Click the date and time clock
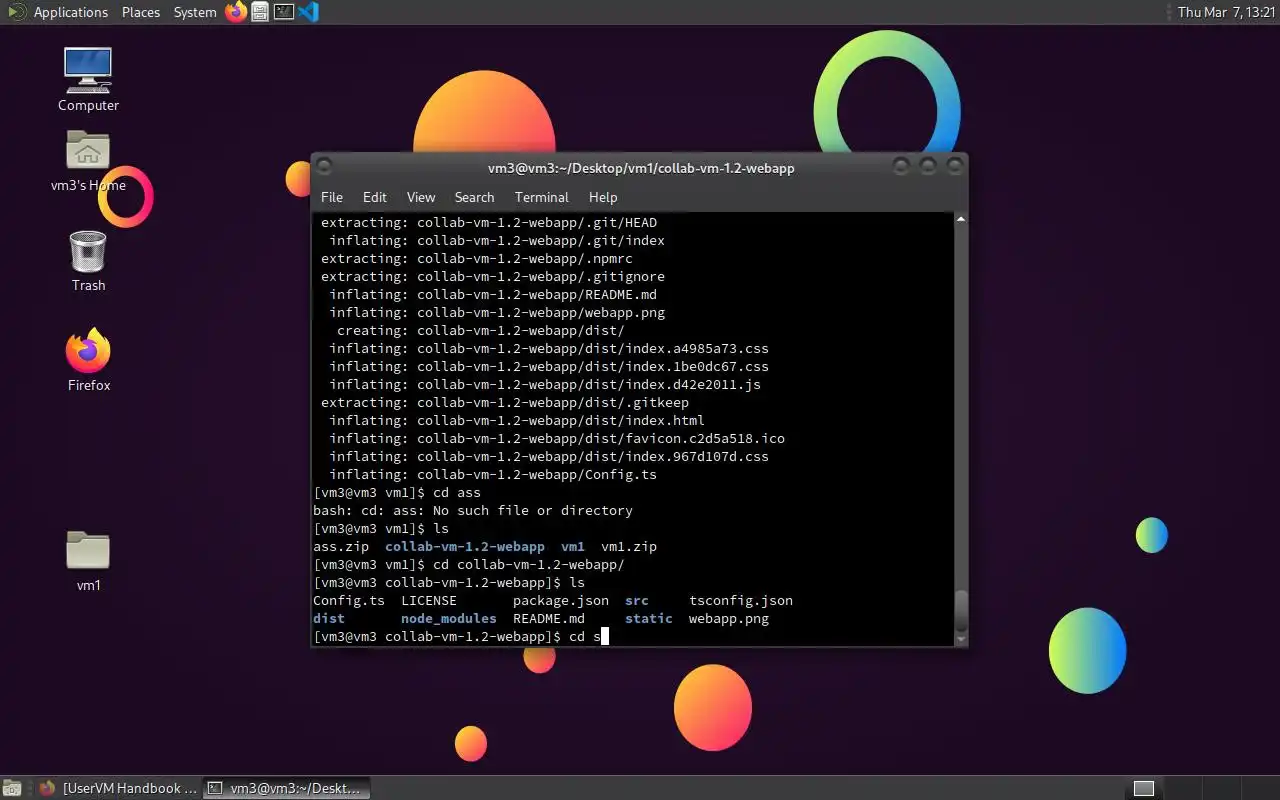This screenshot has width=1280, height=800. coord(1226,12)
